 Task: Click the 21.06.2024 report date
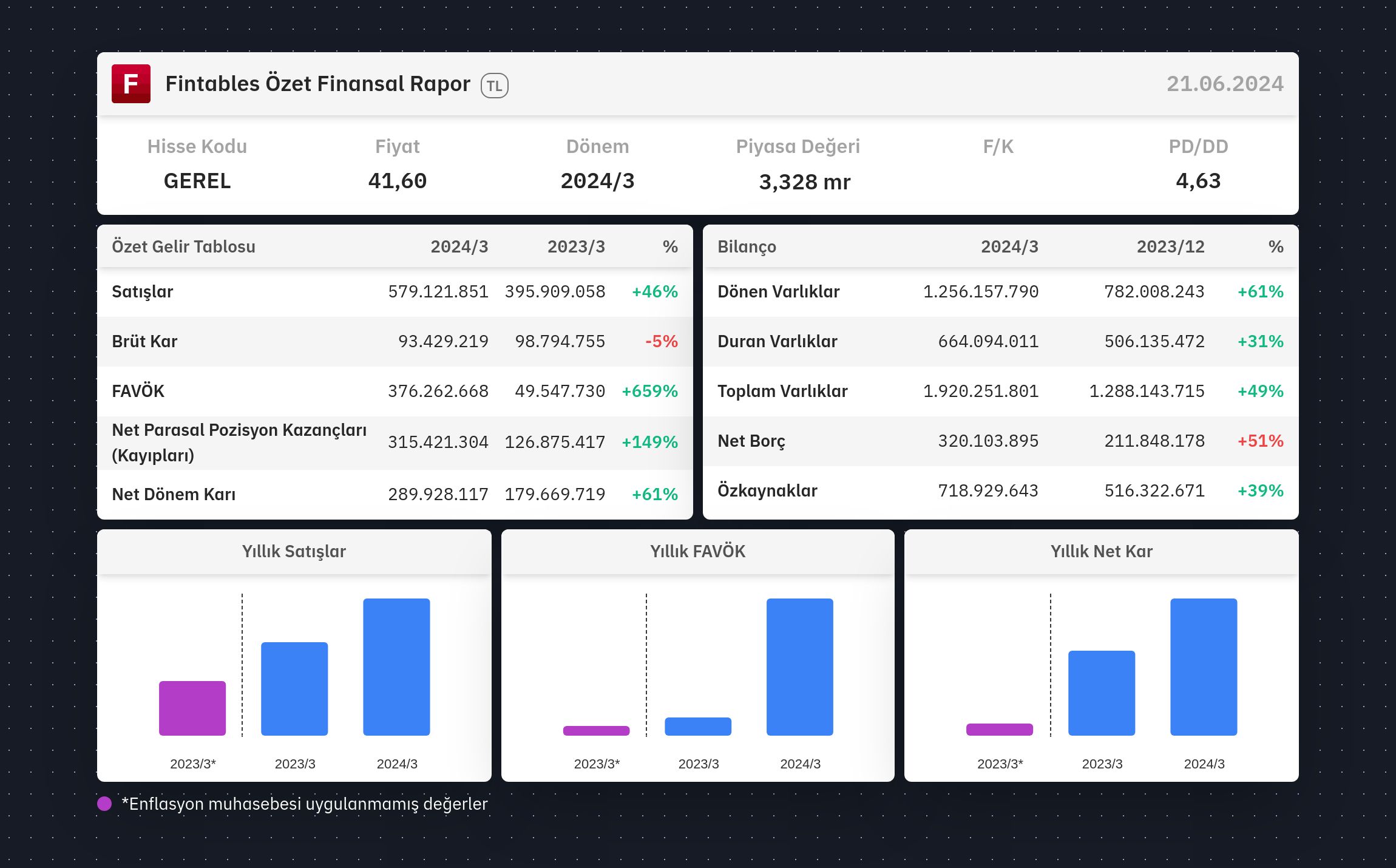coord(1225,84)
